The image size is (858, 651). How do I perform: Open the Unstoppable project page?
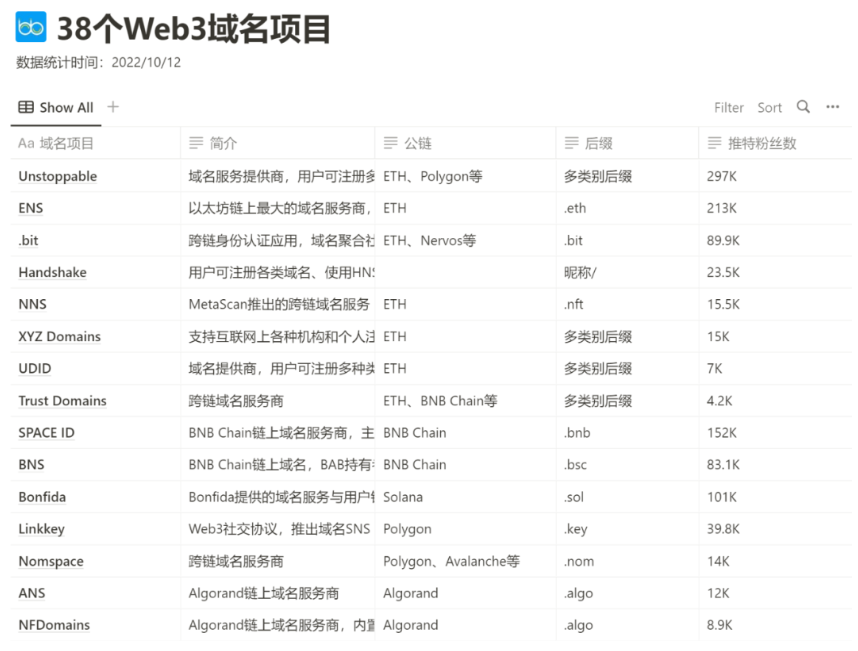(57, 176)
